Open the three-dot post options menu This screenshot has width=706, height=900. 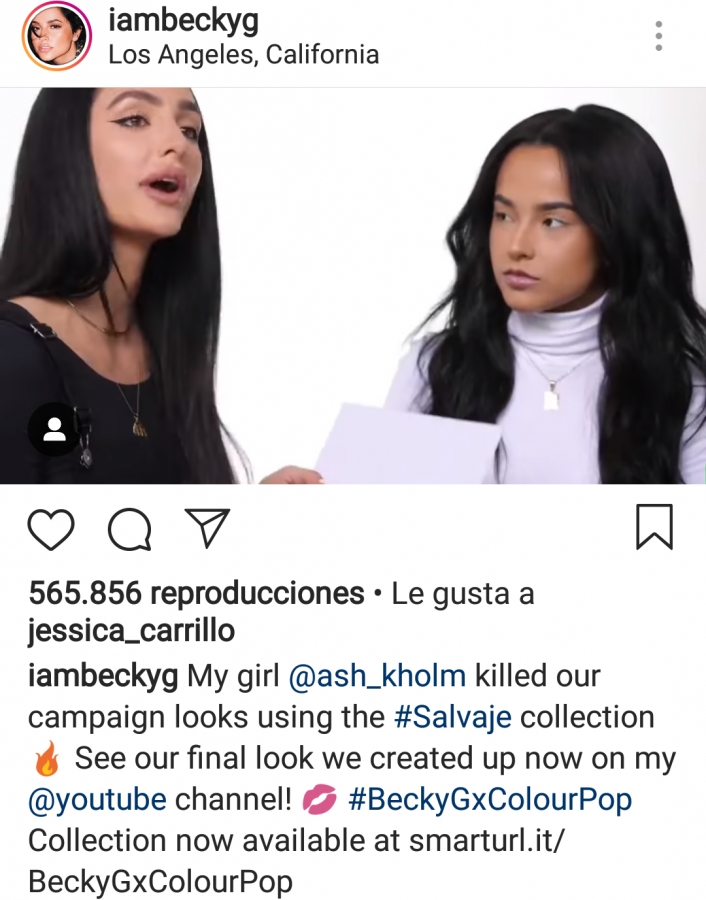click(659, 36)
